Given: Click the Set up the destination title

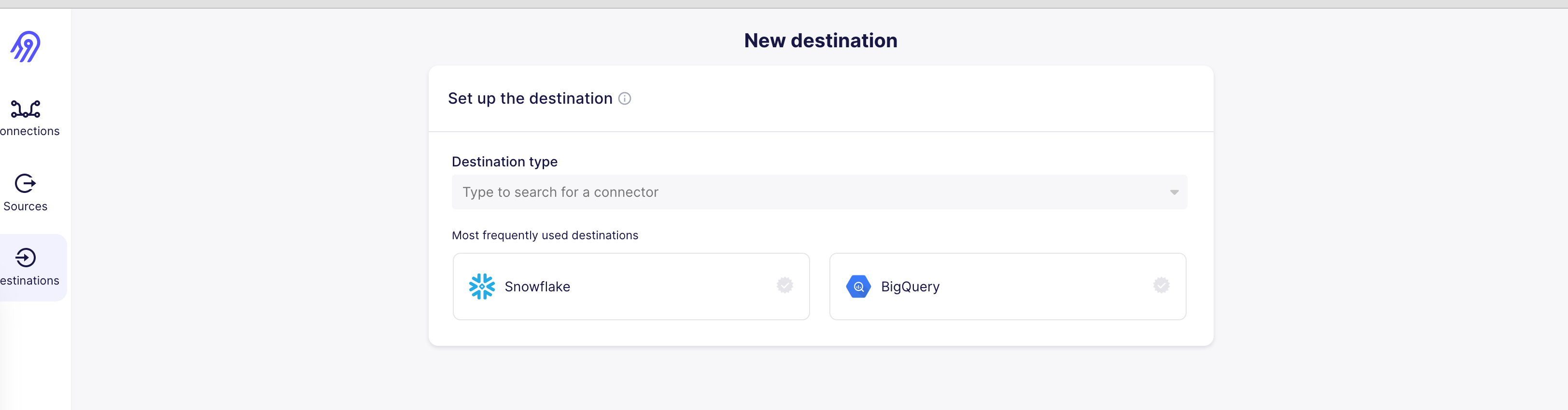Looking at the screenshot, I should [530, 98].
